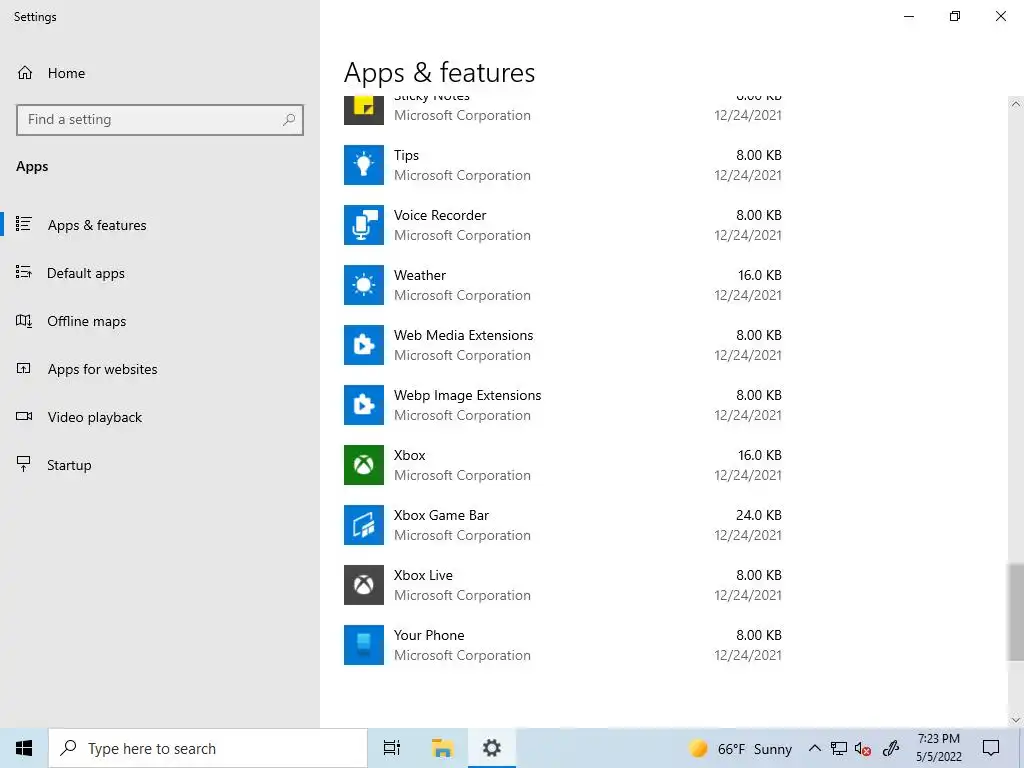Click the Web Media Extensions icon
Image resolution: width=1024 pixels, height=768 pixels.
coord(364,345)
